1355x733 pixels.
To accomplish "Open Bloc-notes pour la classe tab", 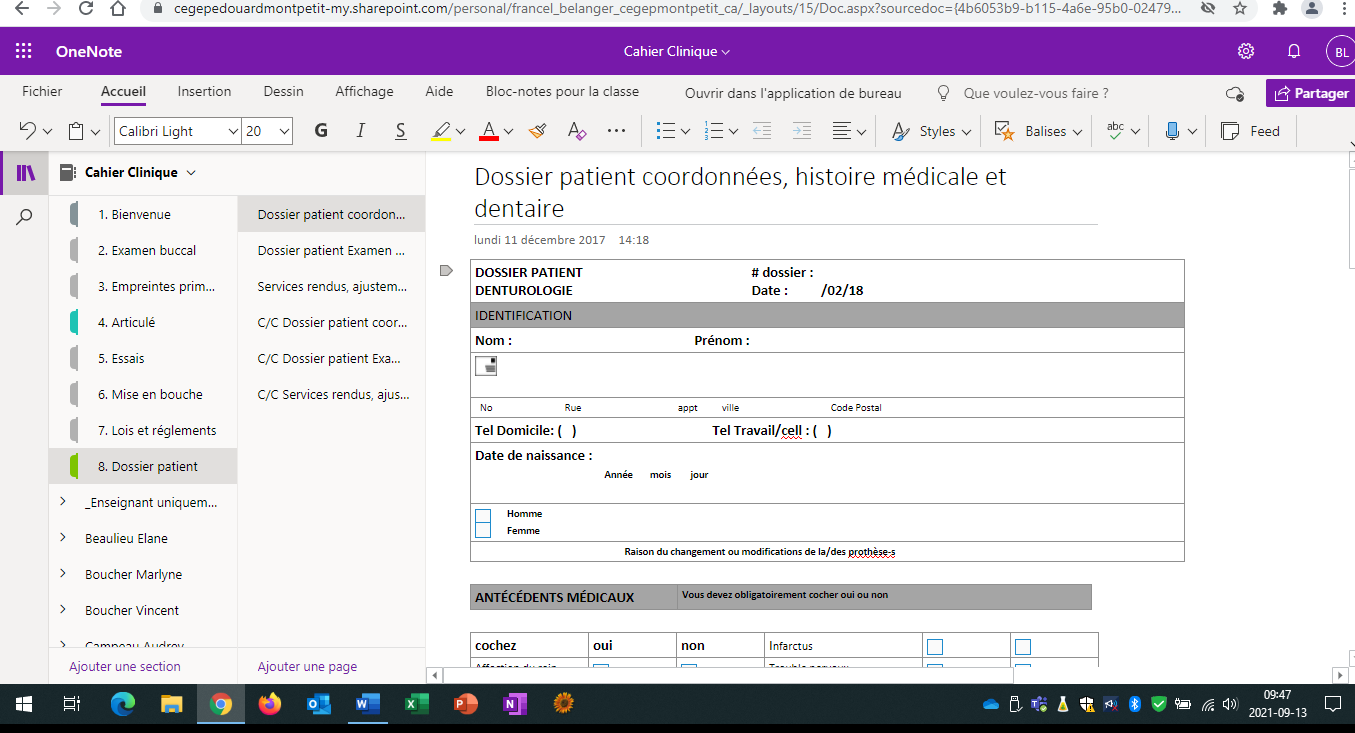I will [562, 91].
